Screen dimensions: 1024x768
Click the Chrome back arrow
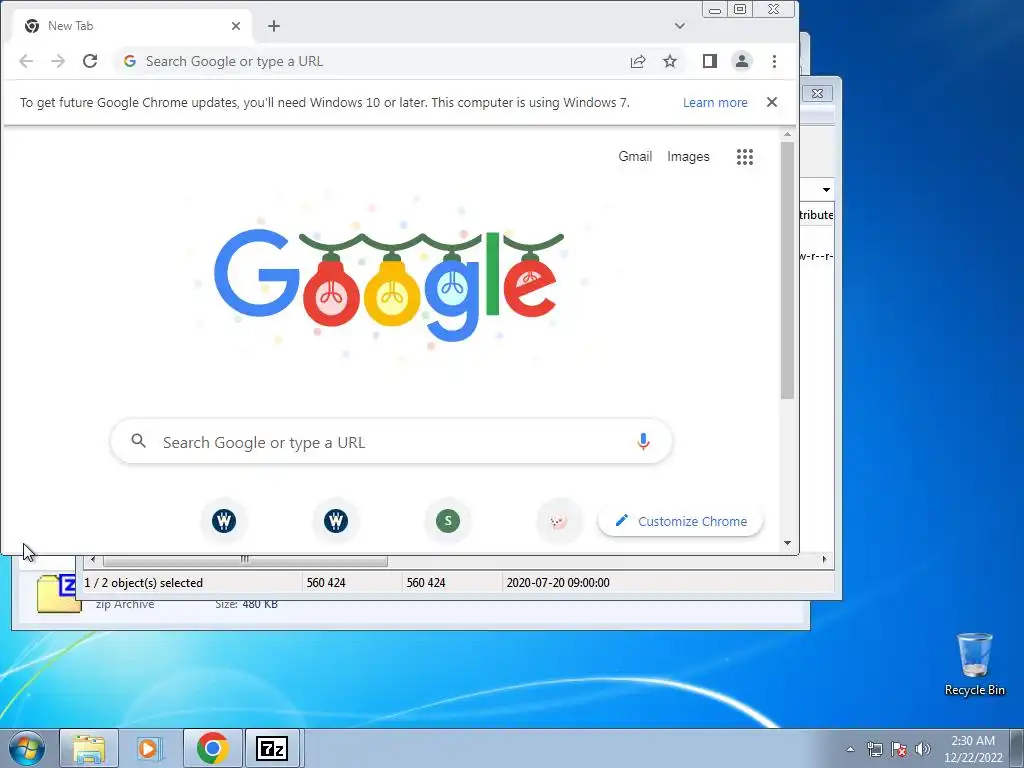tap(26, 61)
